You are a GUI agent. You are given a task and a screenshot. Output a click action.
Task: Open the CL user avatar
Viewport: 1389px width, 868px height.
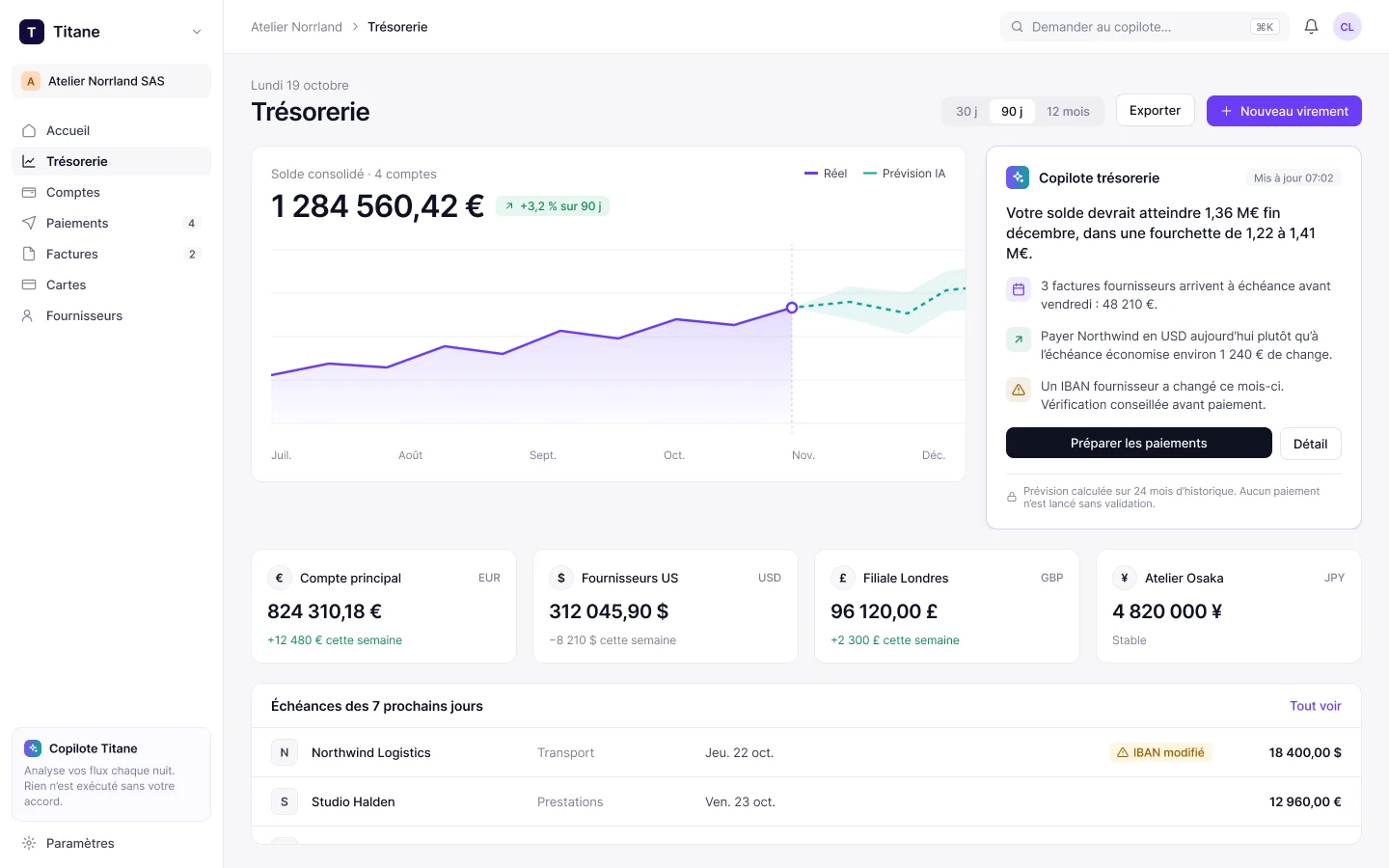[x=1347, y=27]
